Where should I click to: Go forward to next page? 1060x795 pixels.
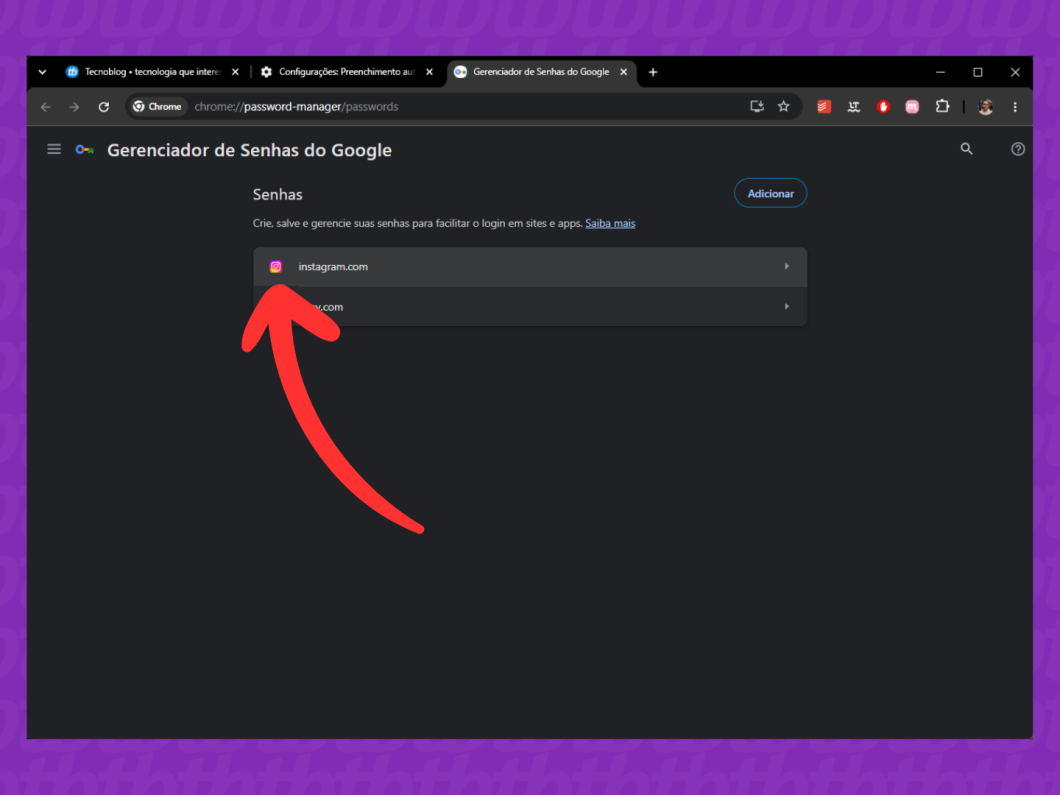click(x=74, y=107)
